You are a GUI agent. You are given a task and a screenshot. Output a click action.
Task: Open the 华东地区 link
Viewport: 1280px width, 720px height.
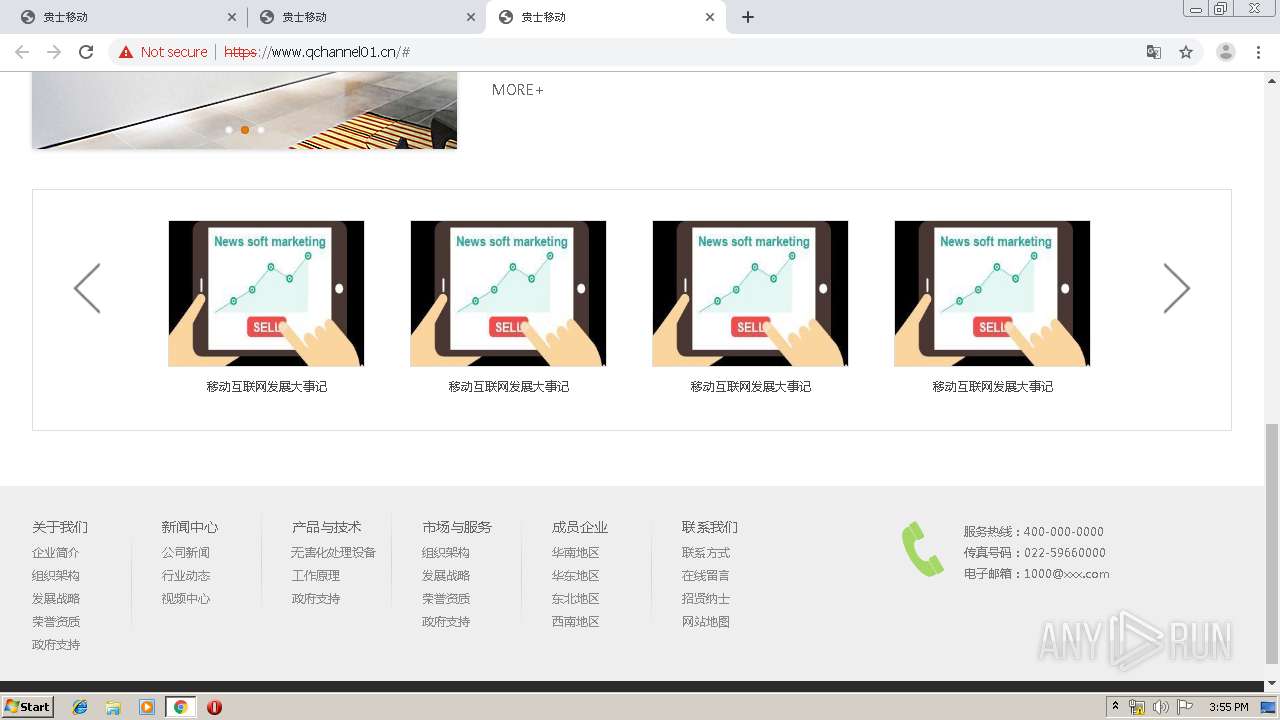pos(576,576)
